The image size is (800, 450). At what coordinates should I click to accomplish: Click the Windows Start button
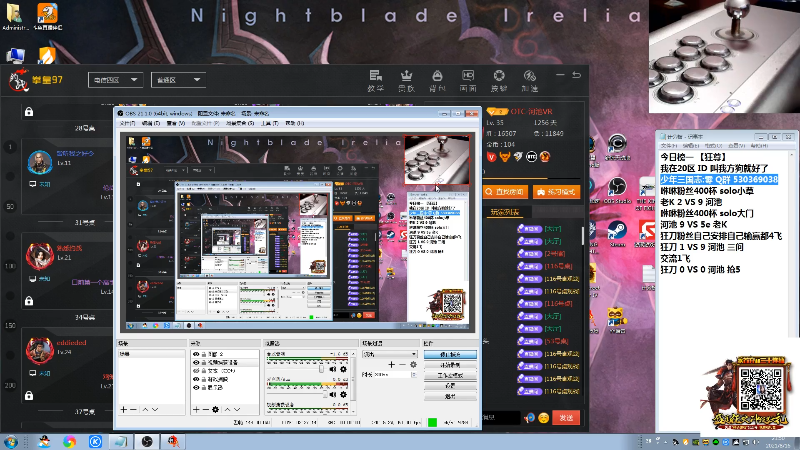point(11,441)
